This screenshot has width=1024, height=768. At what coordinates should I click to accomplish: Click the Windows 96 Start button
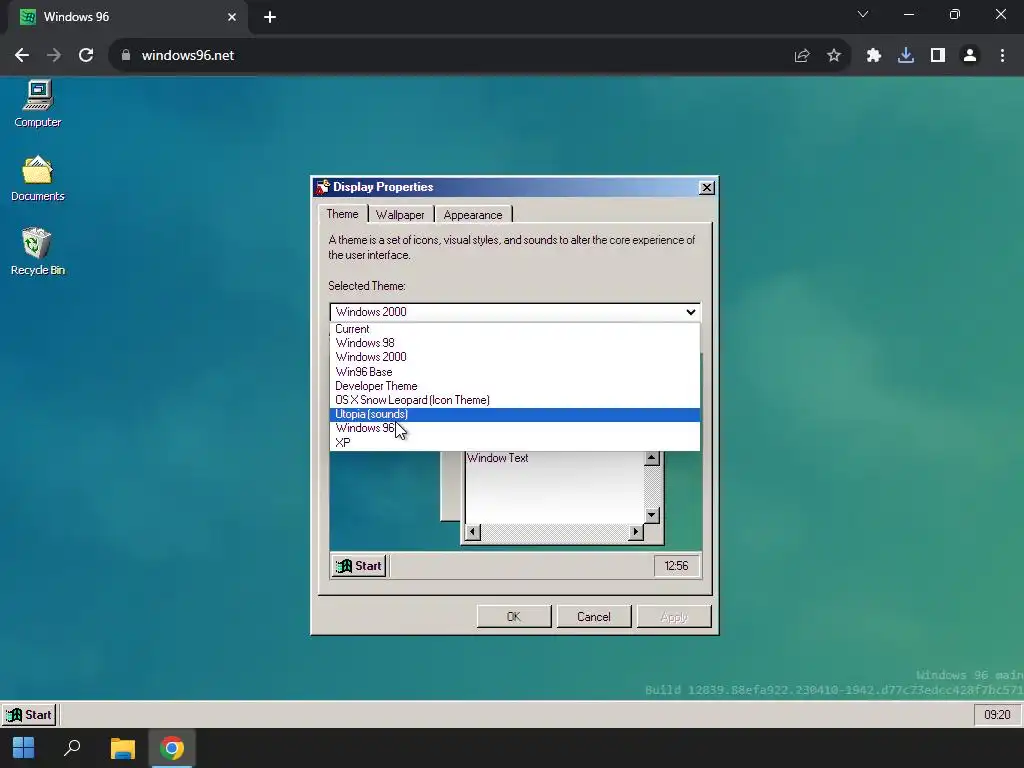[x=29, y=714]
